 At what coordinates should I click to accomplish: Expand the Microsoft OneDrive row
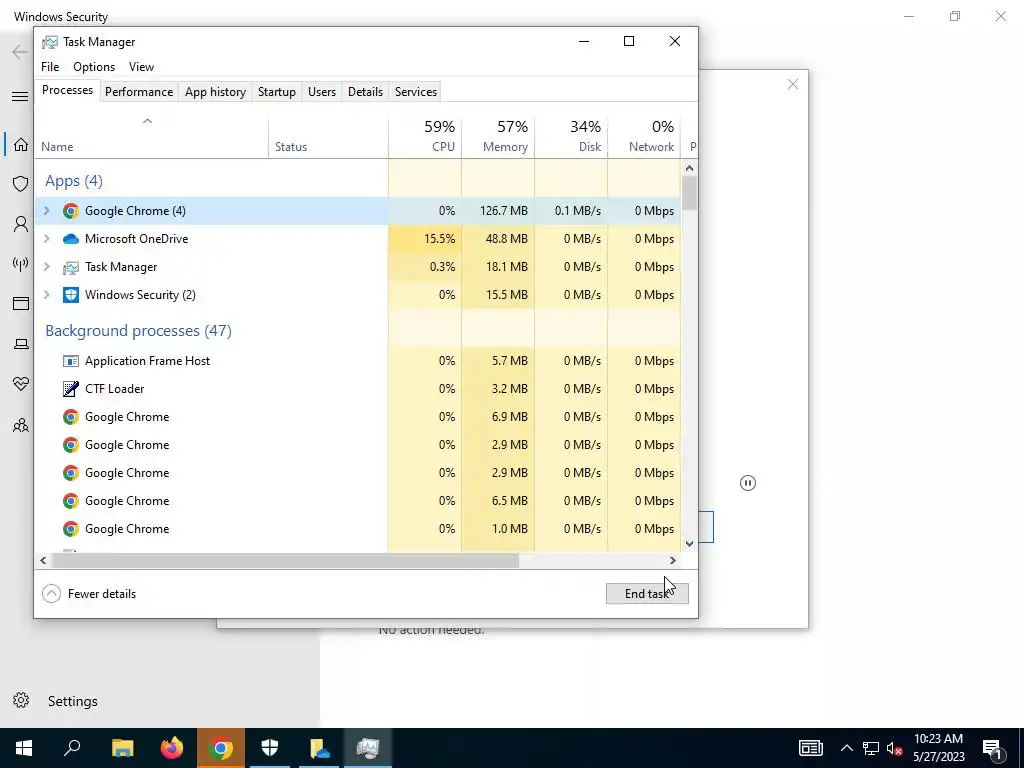tap(46, 239)
